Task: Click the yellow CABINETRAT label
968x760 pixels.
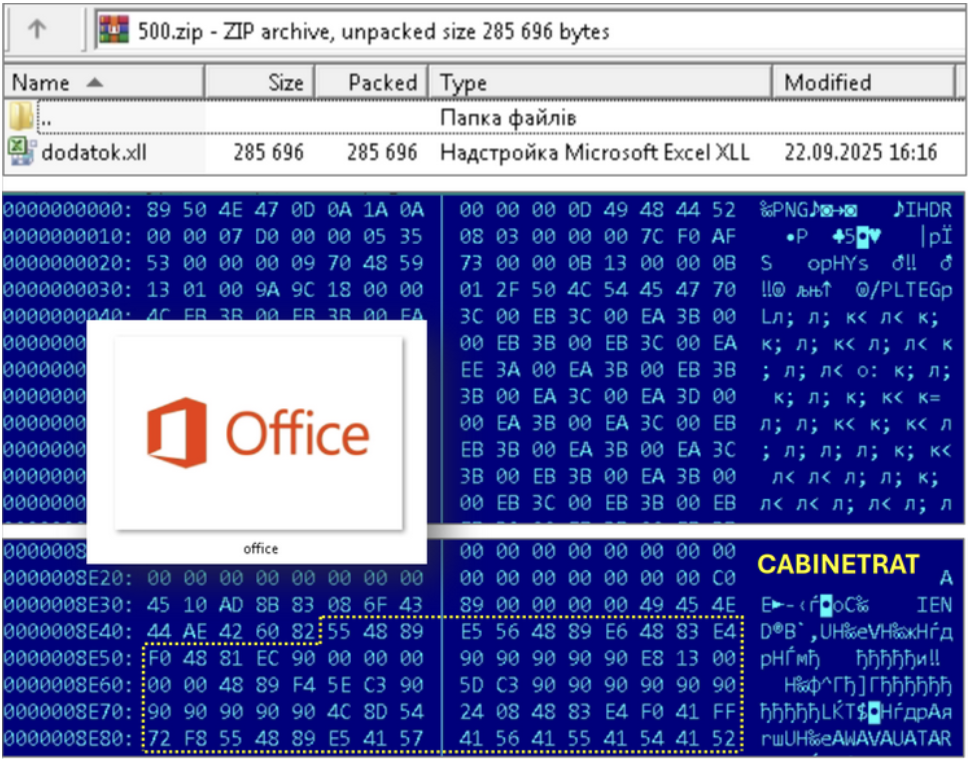Action: (837, 565)
